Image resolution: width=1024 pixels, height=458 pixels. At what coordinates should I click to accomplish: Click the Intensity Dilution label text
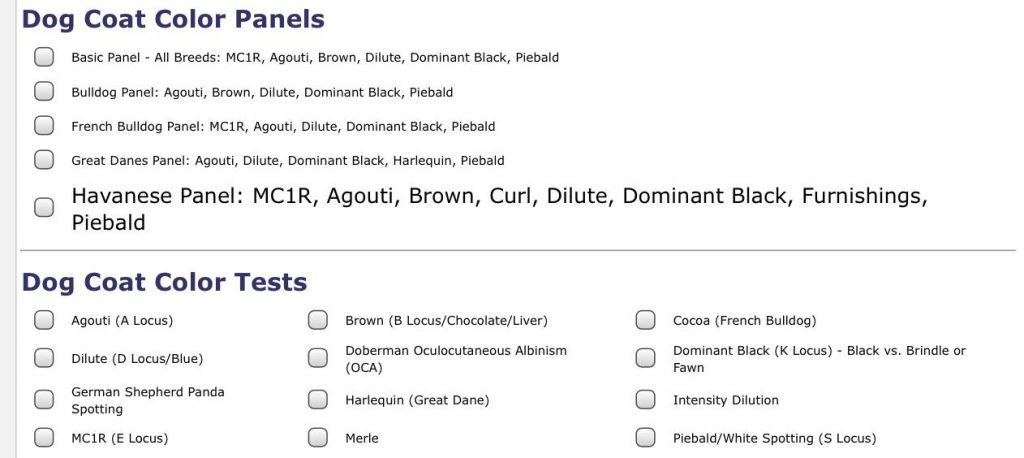click(725, 400)
